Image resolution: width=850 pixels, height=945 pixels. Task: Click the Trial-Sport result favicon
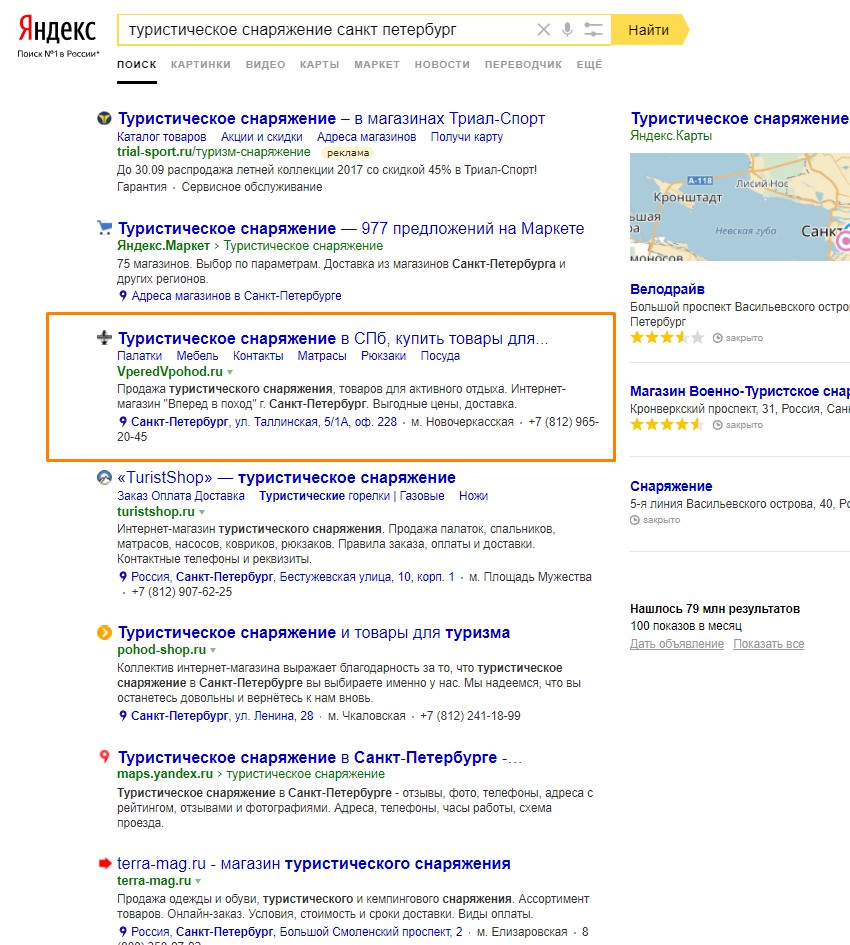(103, 118)
